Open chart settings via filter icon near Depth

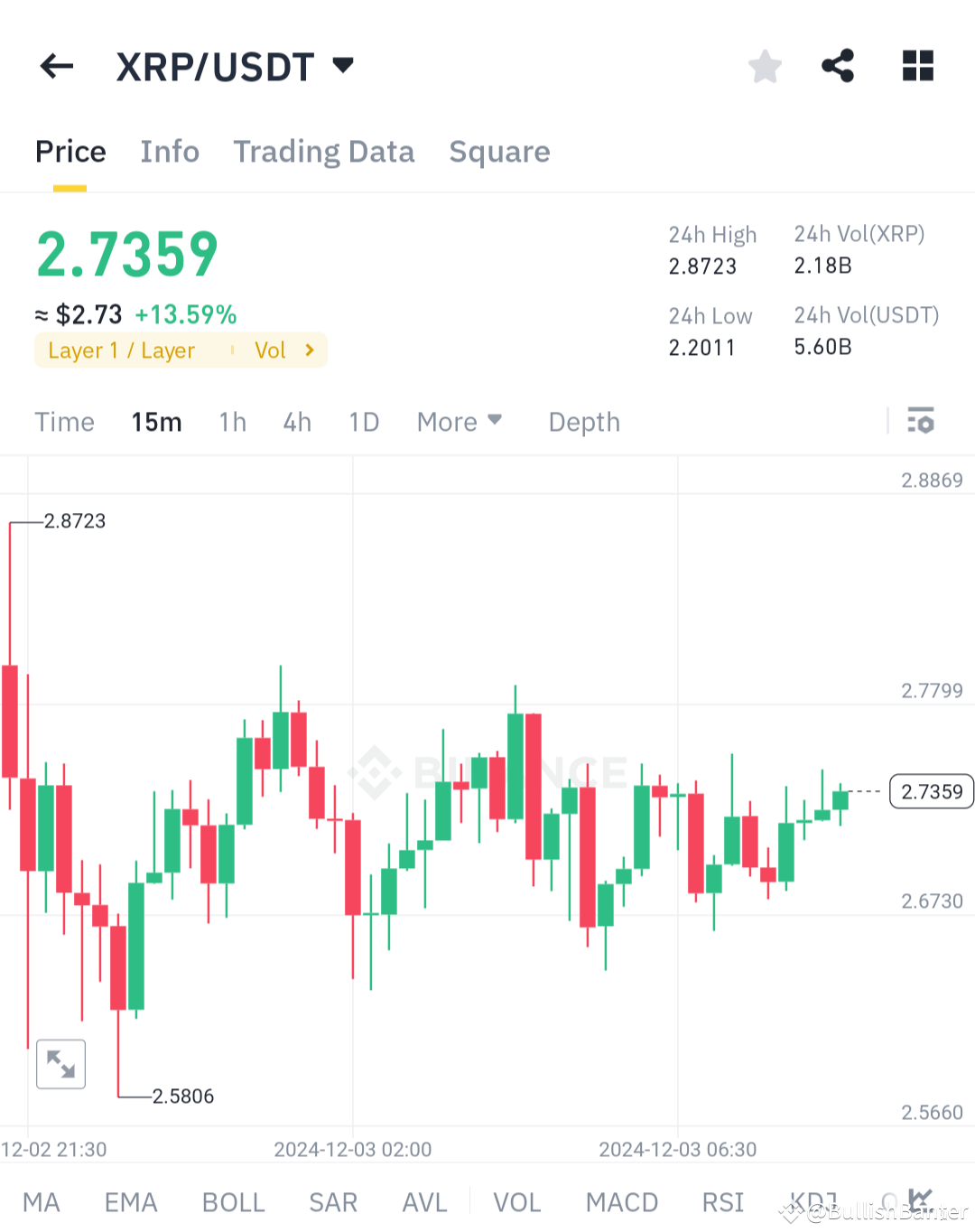tap(921, 421)
